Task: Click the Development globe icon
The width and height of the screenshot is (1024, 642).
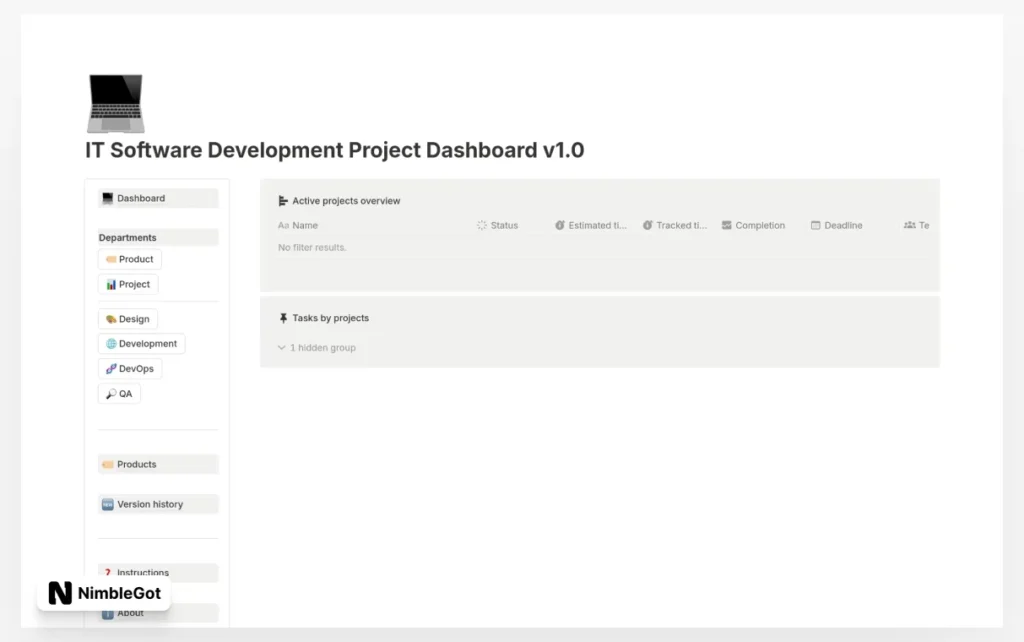Action: click(x=111, y=344)
